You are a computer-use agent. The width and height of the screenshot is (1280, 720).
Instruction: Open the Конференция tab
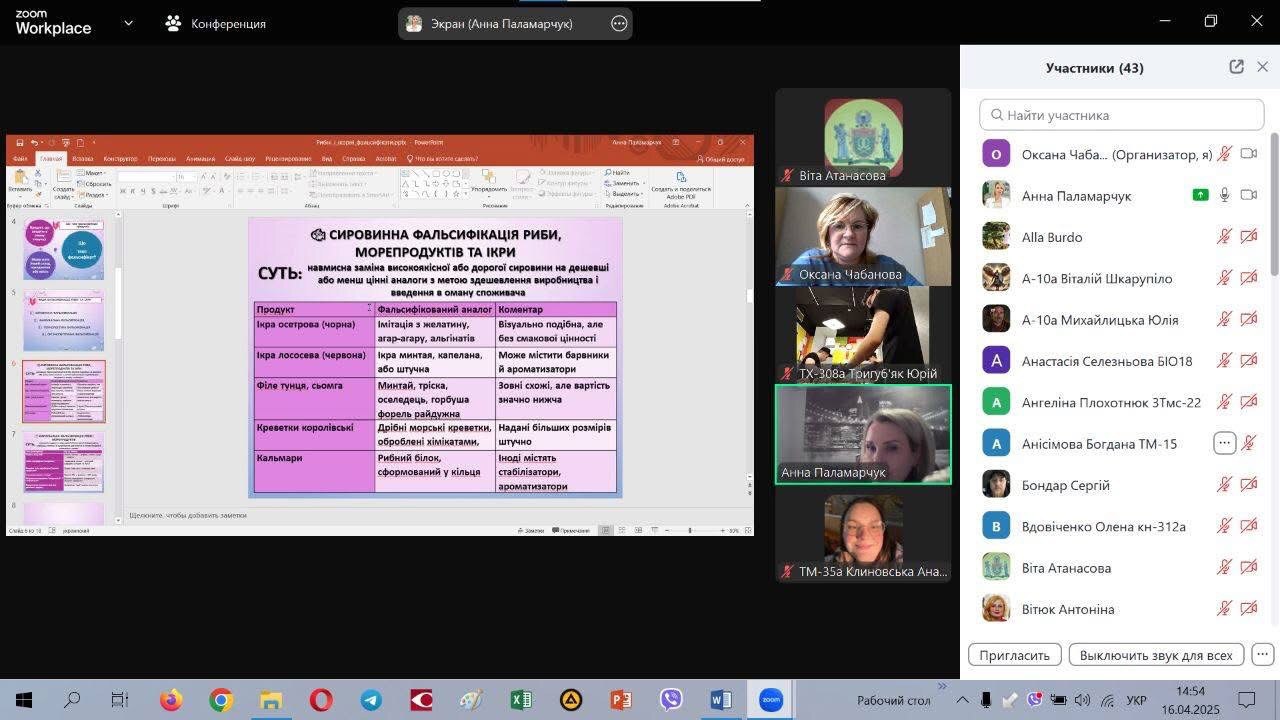click(x=216, y=23)
